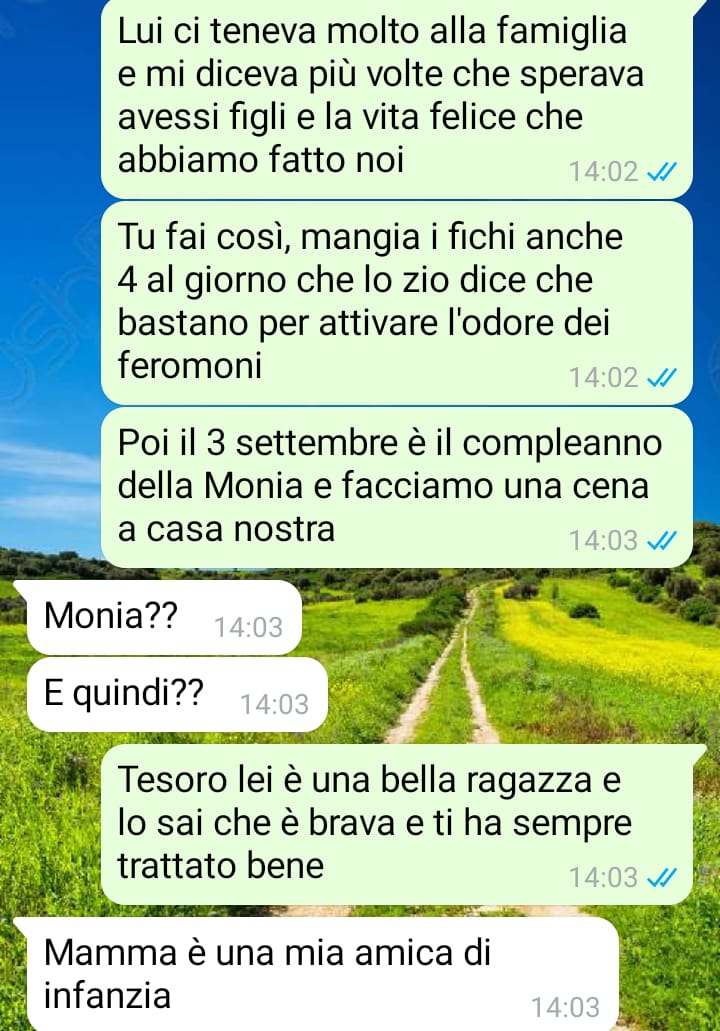The height and width of the screenshot is (1031, 720).
Task: Select the 'Tesoro lei è una bella ragazza' message
Action: click(396, 825)
